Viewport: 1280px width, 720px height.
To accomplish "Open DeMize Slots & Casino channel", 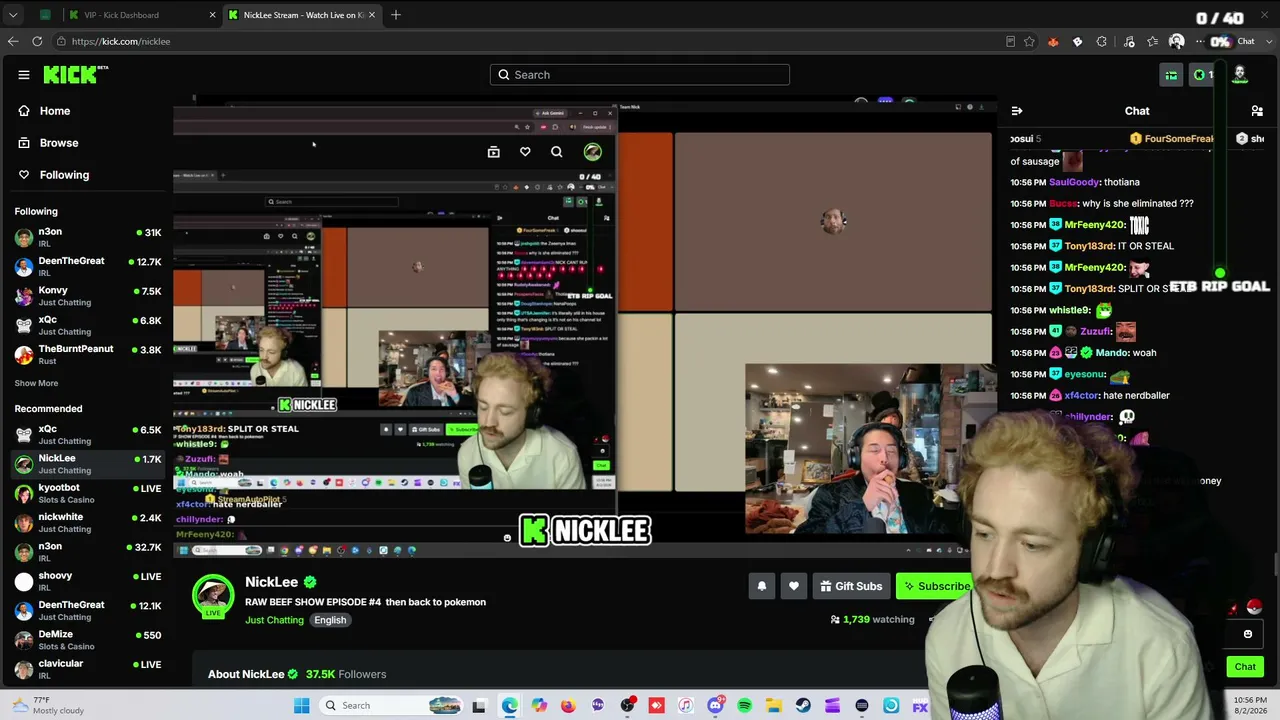I will pos(88,640).
